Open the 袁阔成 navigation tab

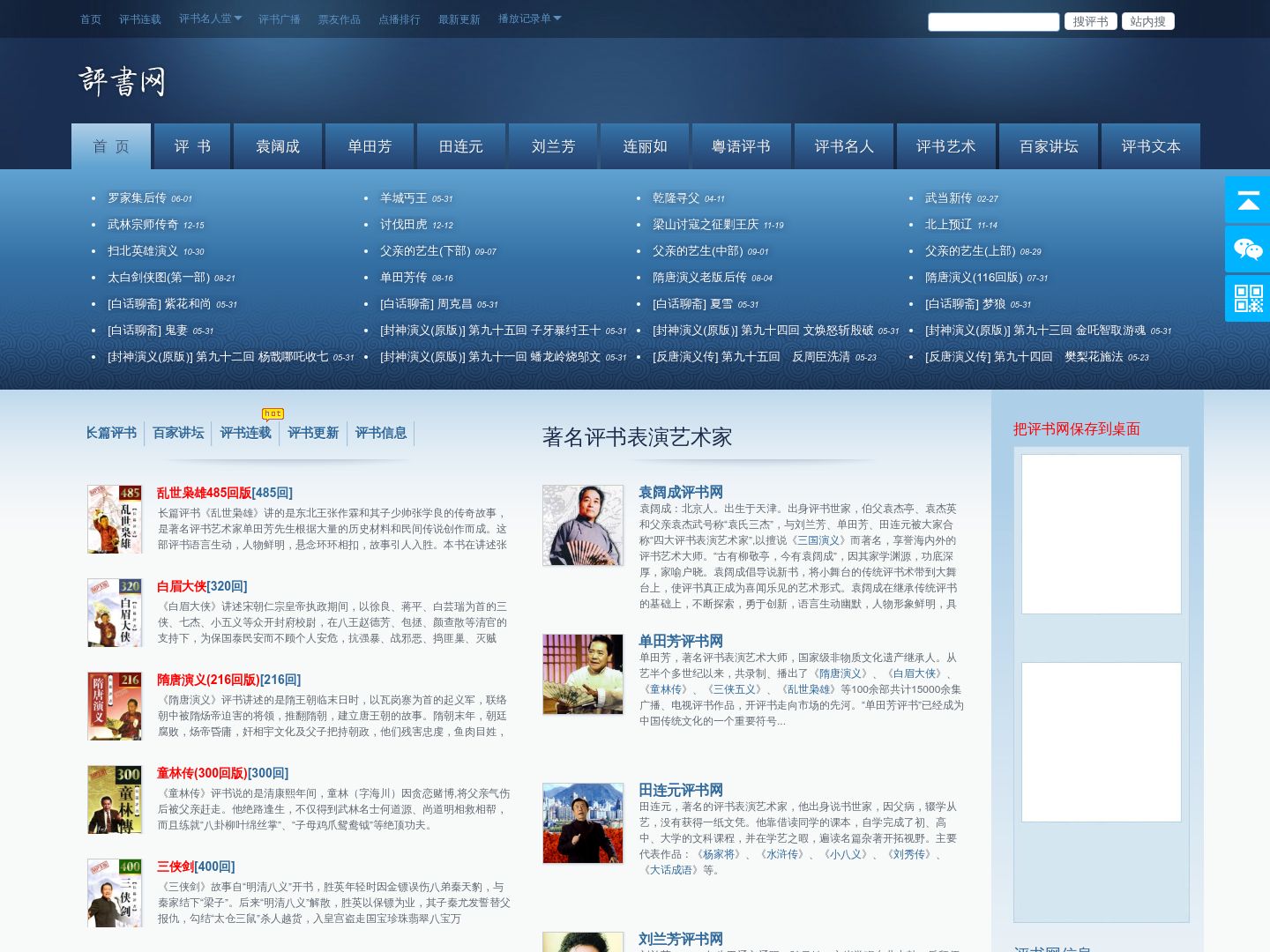click(278, 146)
